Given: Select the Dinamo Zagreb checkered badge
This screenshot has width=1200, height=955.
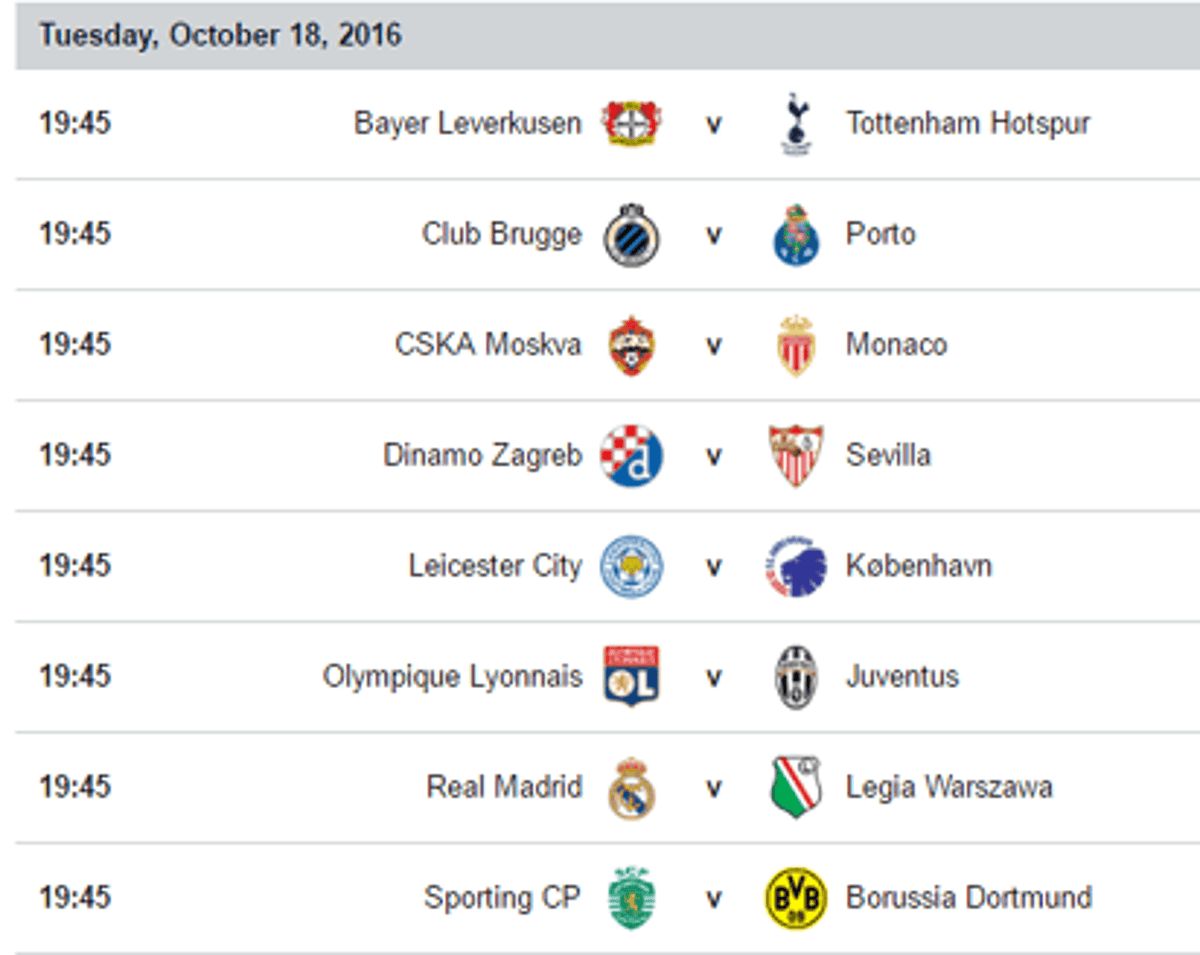Looking at the screenshot, I should [x=631, y=456].
